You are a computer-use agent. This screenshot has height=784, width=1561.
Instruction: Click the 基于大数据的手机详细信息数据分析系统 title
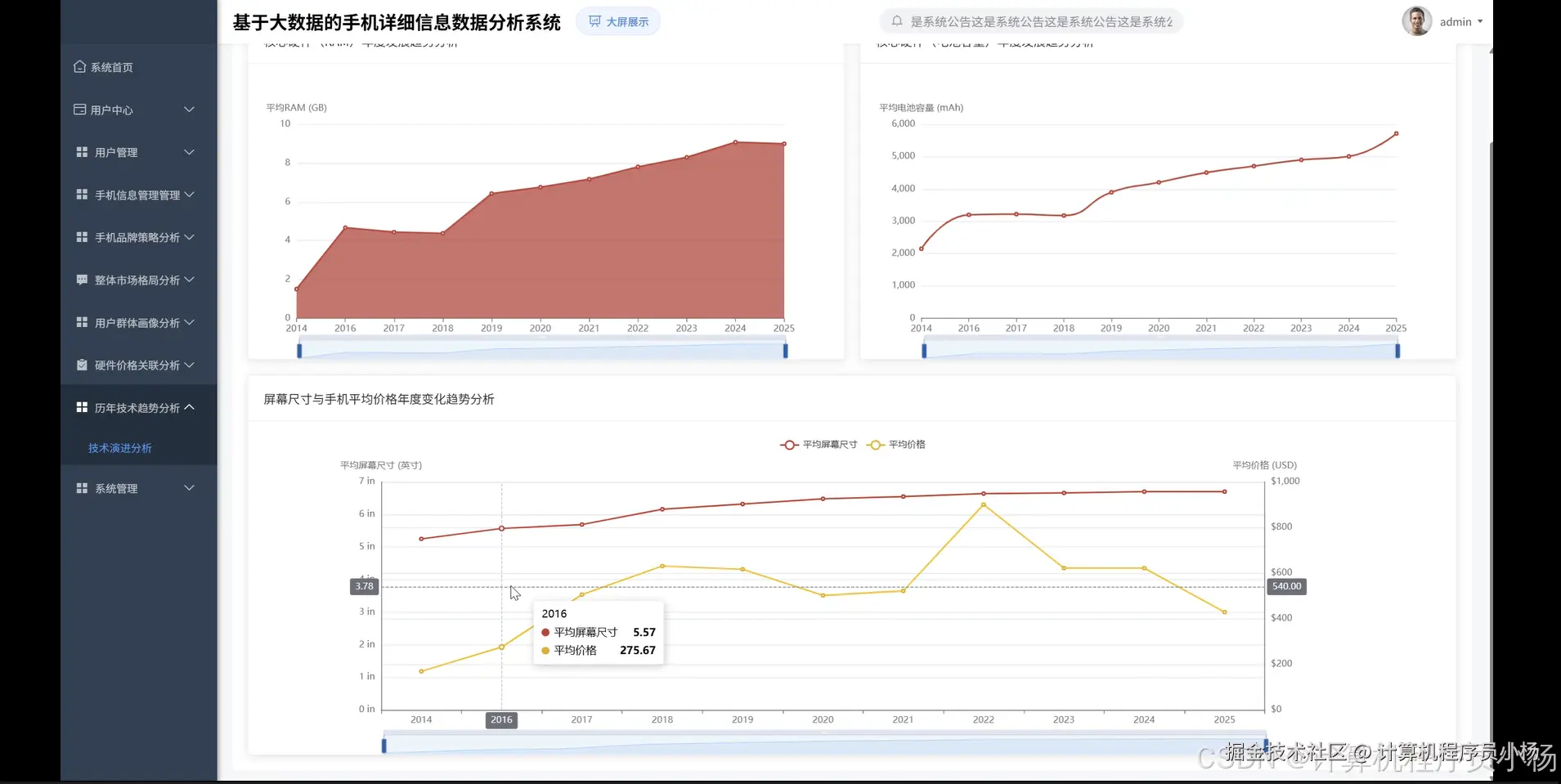click(397, 22)
